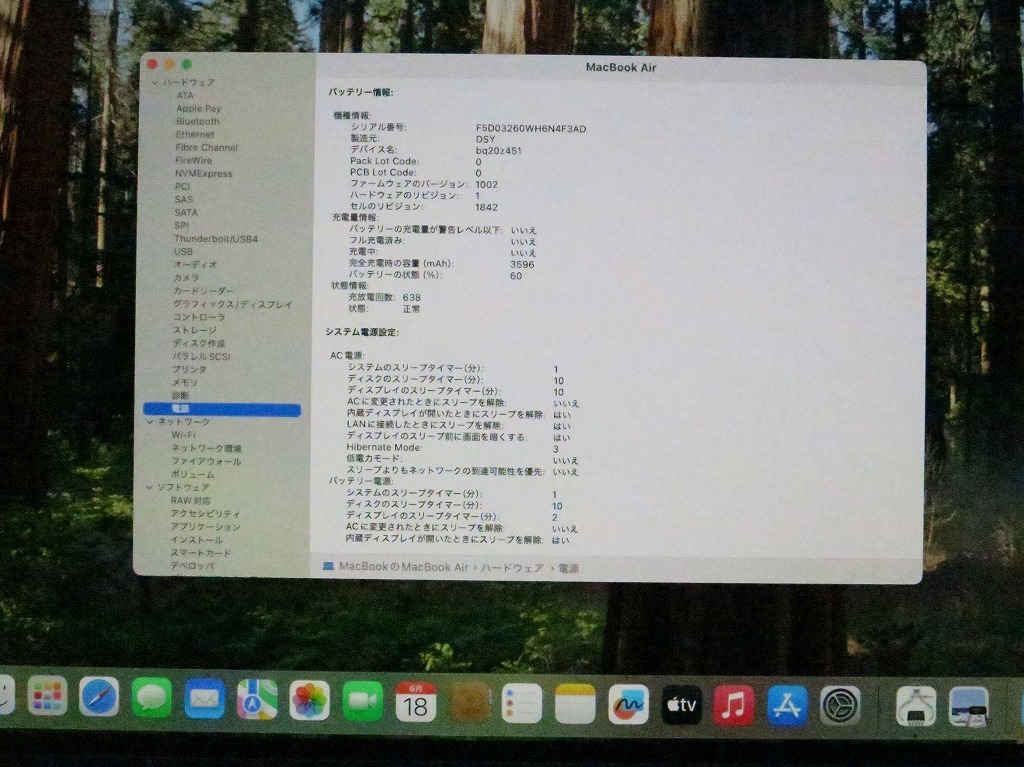Viewport: 1024px width, 767px height.
Task: Click the 充放電回数 value 638
Action: [411, 297]
